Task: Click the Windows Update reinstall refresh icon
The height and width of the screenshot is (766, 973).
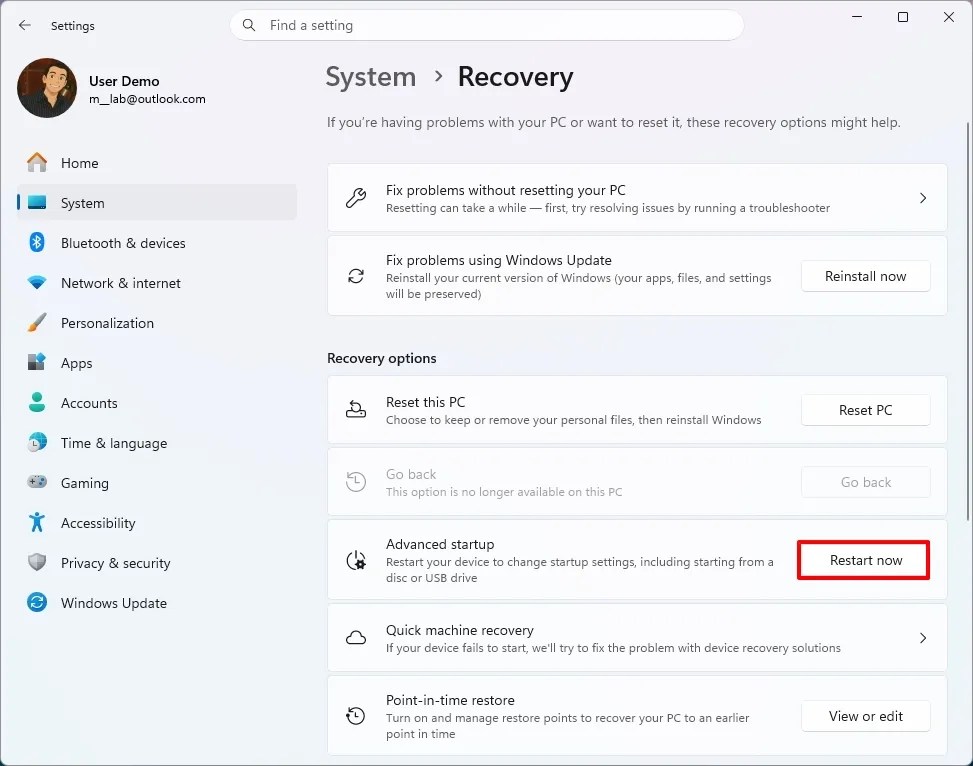Action: pos(356,276)
